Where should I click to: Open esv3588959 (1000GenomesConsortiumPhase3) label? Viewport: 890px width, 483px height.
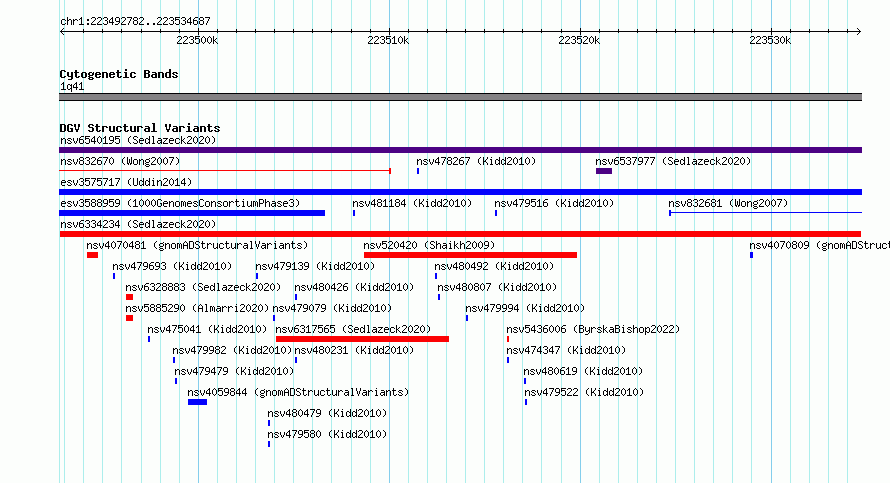click(x=180, y=203)
